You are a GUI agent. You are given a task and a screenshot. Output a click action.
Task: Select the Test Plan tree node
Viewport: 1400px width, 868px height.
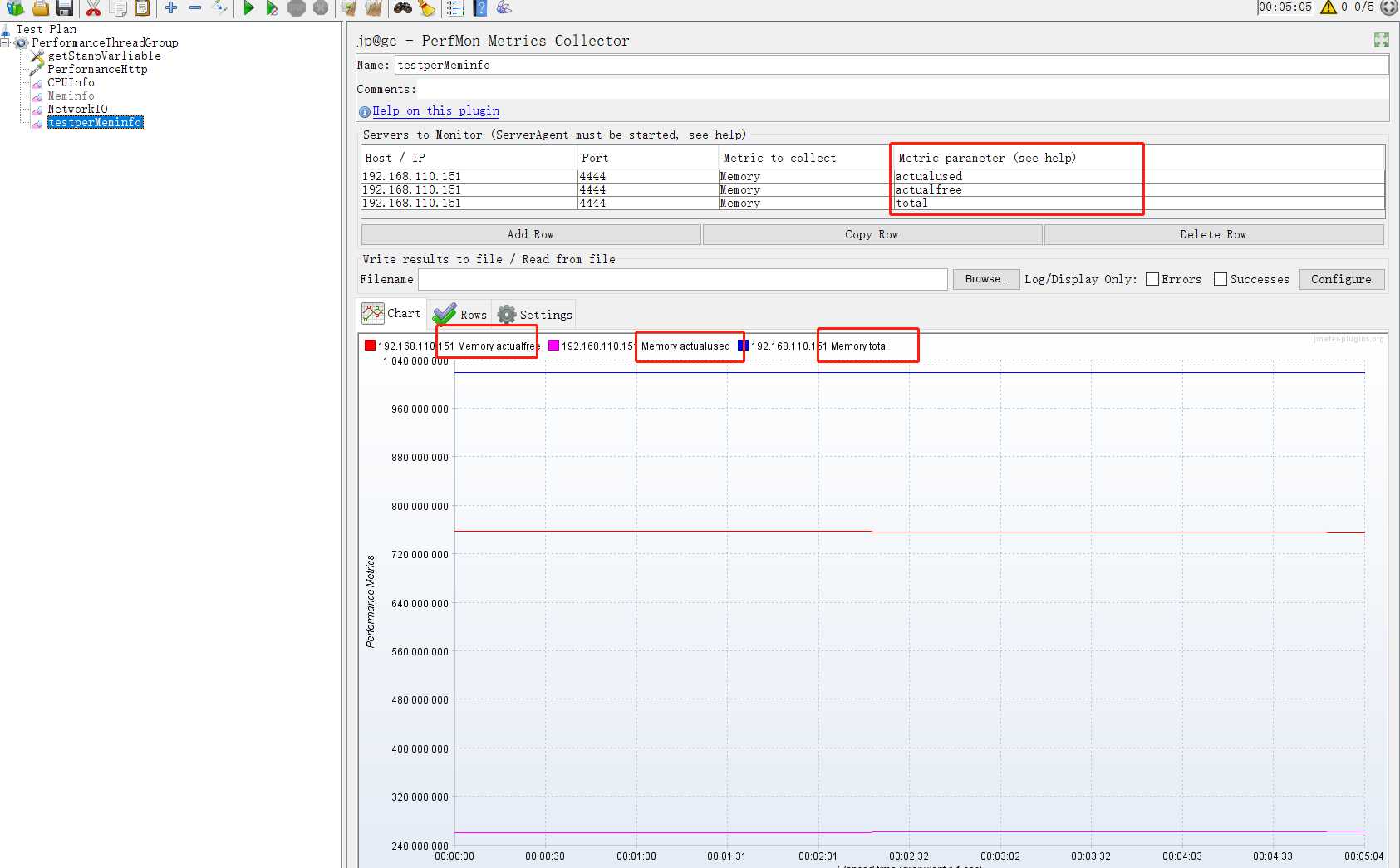coord(47,29)
